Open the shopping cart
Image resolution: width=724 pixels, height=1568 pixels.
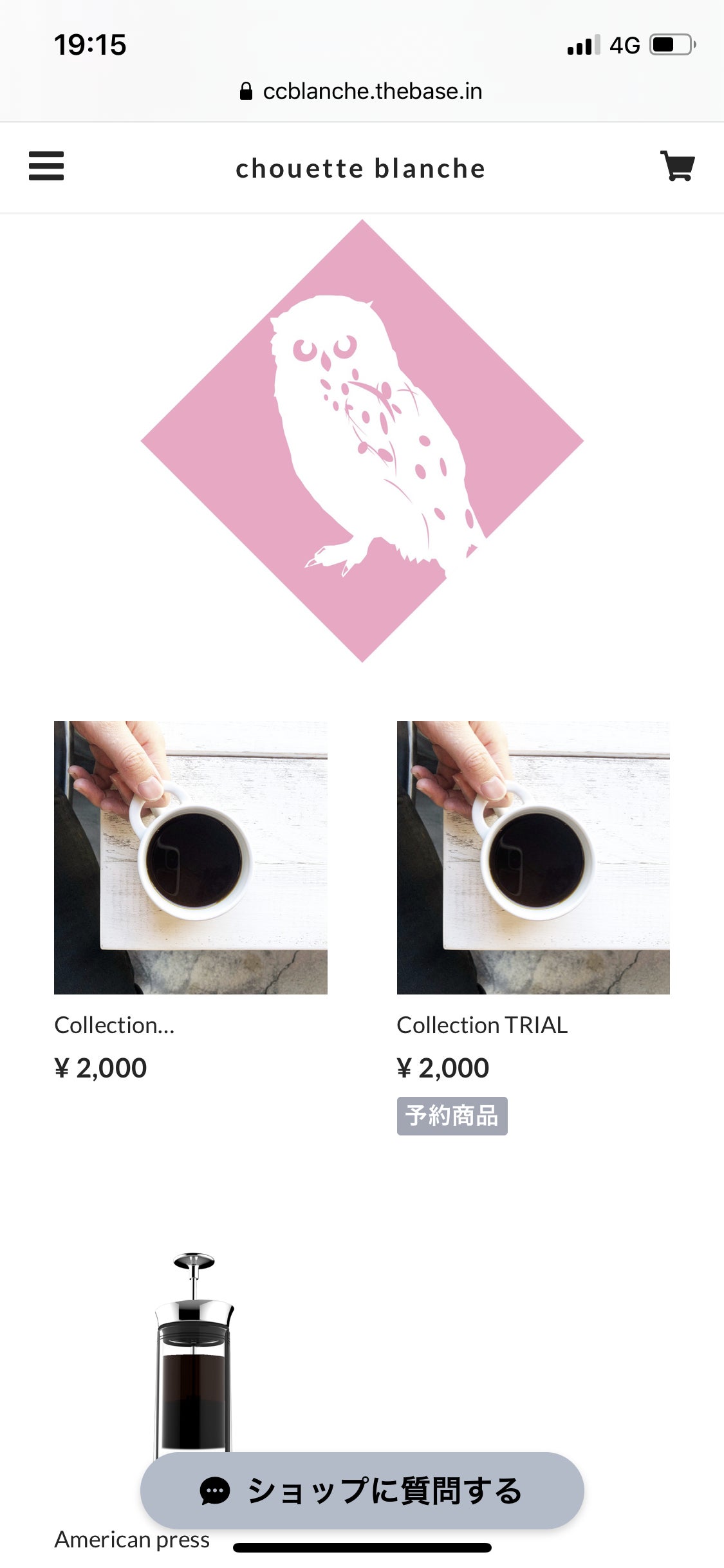[678, 166]
